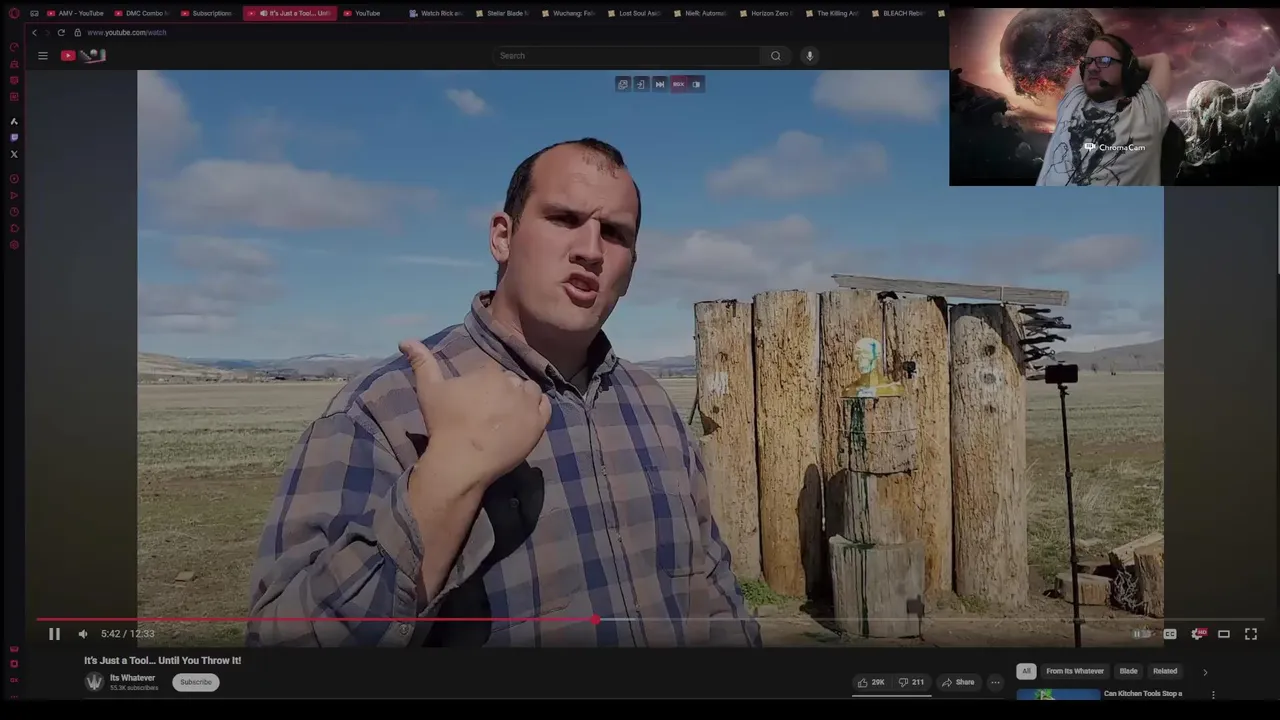Toggle autoplay switch in player controls
This screenshot has width=1280, height=720.
[x=1141, y=634]
